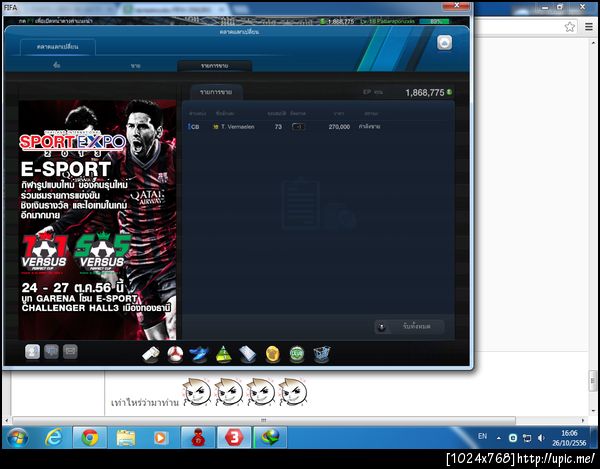Viewport: 600px width, 469px height.
Task: Open Windows Media Player from taskbar
Action: [x=161, y=438]
